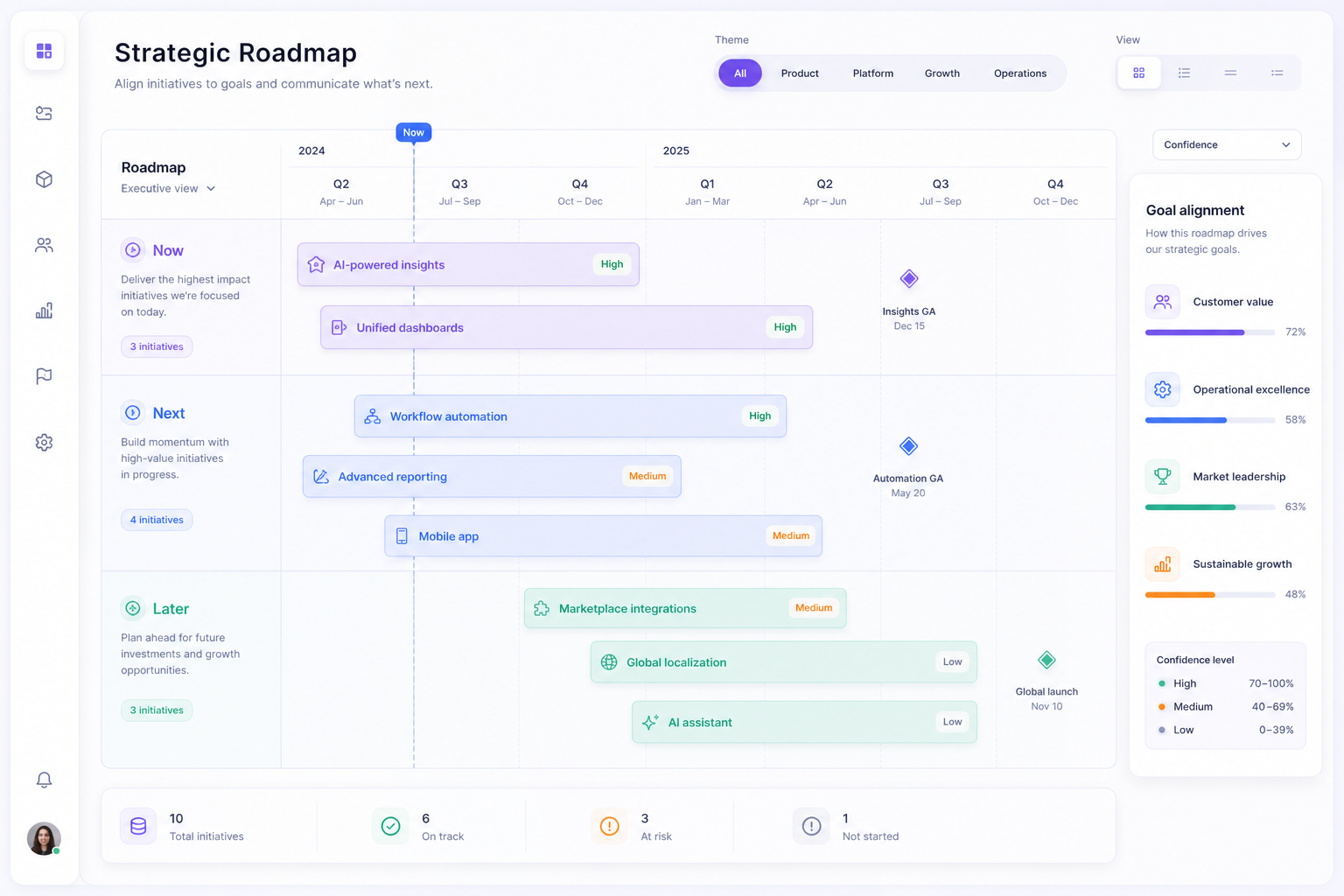Image resolution: width=1344 pixels, height=896 pixels.
Task: Filter by Operations theme
Action: coord(1020,73)
